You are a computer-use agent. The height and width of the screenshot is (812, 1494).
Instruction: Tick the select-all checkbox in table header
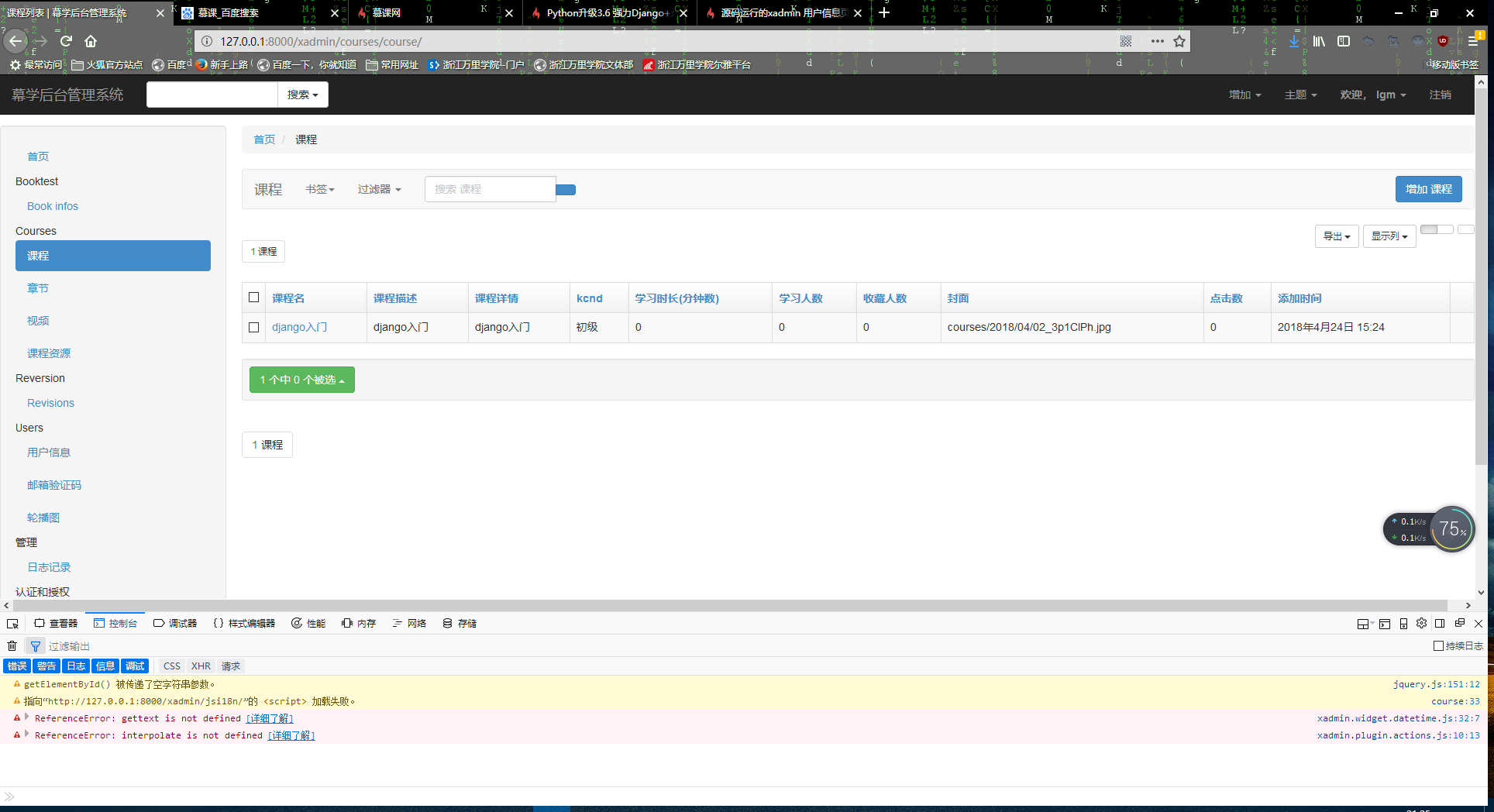click(x=253, y=298)
